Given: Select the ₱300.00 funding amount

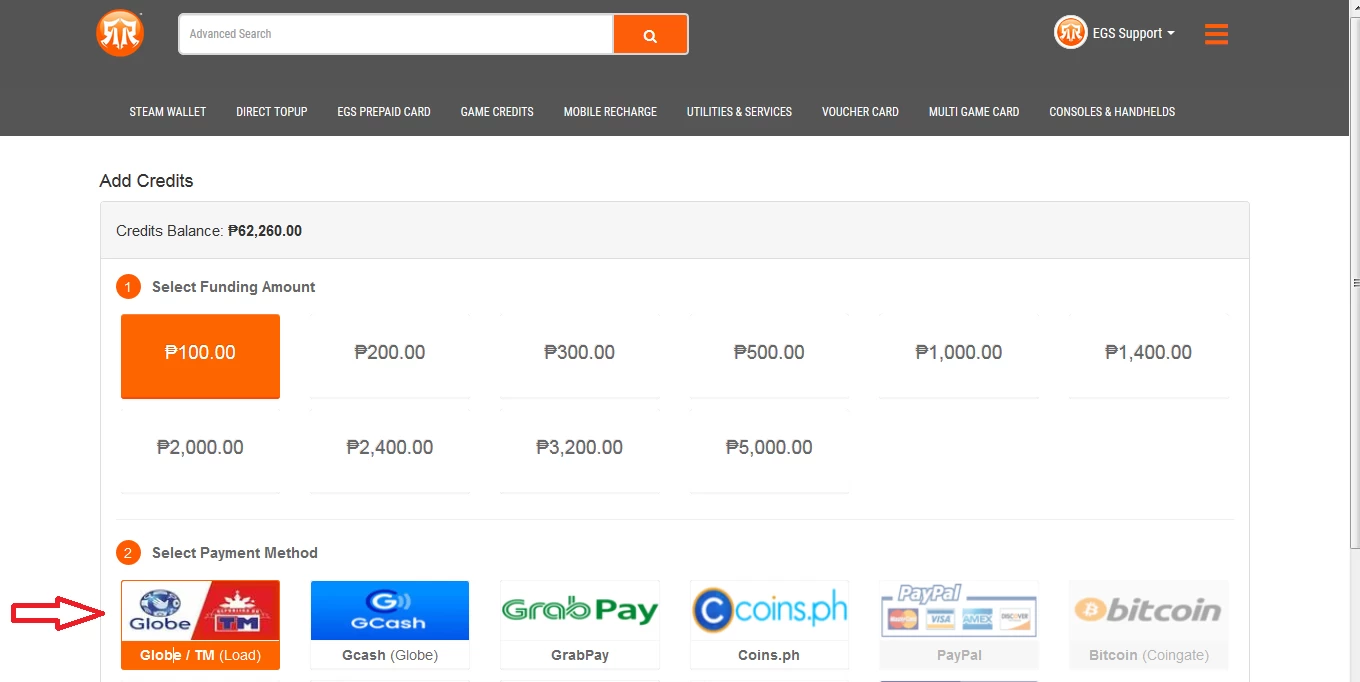Looking at the screenshot, I should coord(580,356).
